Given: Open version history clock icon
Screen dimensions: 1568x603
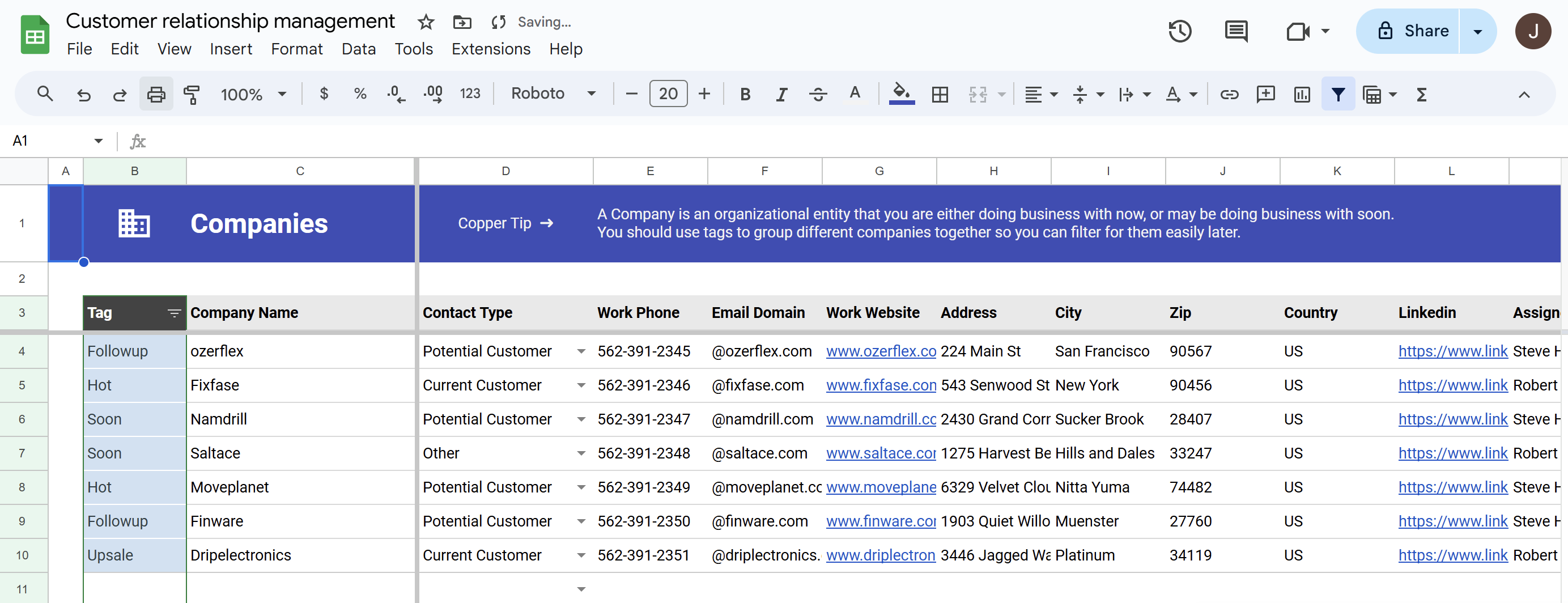Looking at the screenshot, I should (x=1179, y=31).
